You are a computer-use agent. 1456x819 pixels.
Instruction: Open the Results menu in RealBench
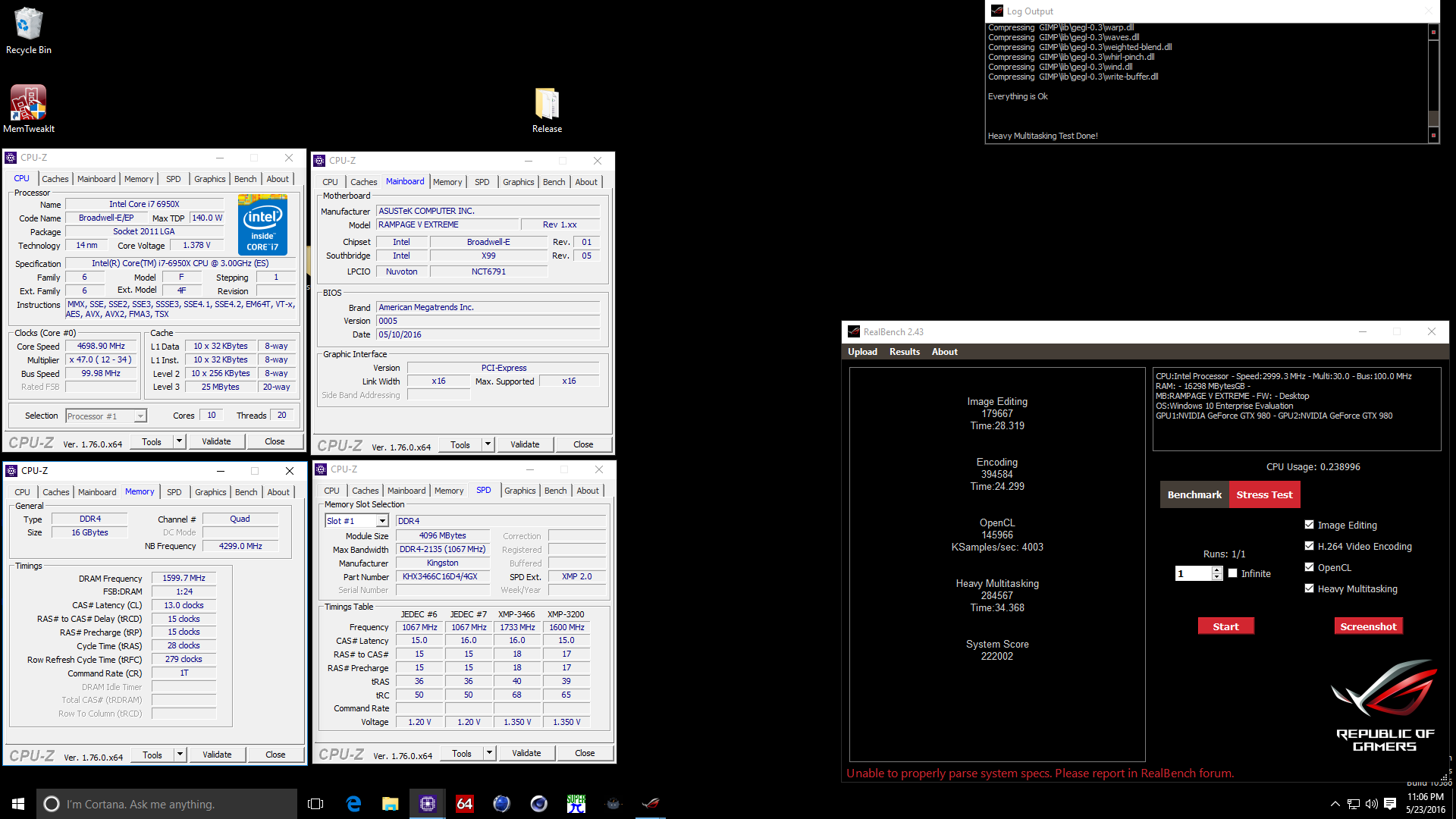click(905, 352)
